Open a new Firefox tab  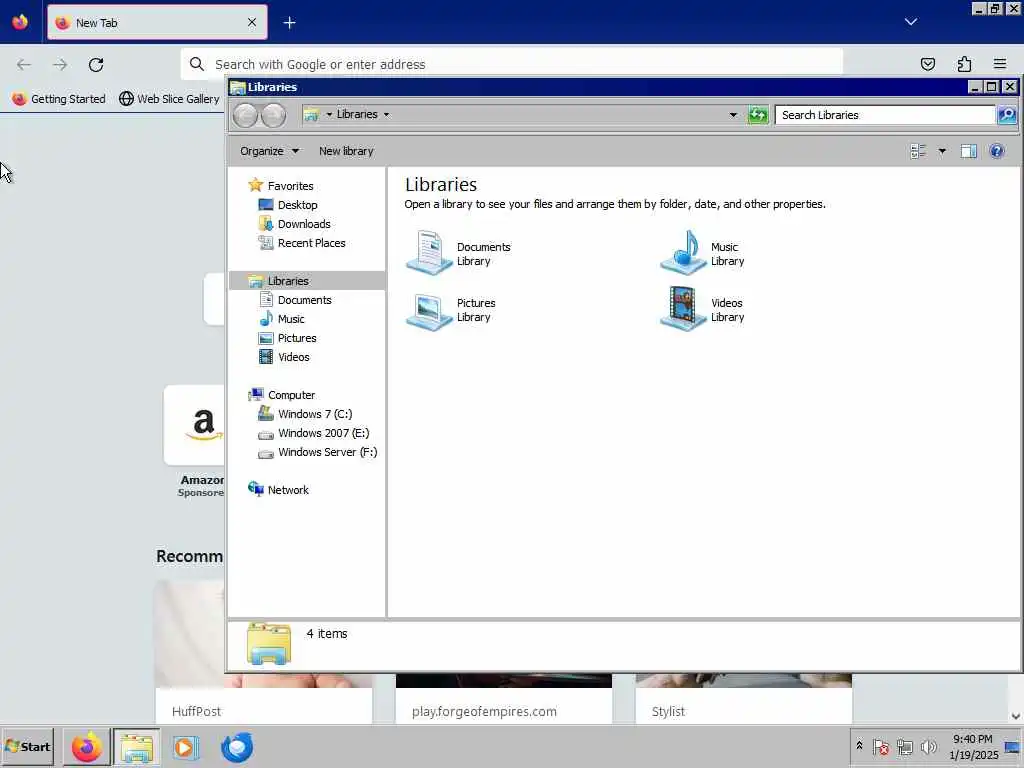click(289, 23)
